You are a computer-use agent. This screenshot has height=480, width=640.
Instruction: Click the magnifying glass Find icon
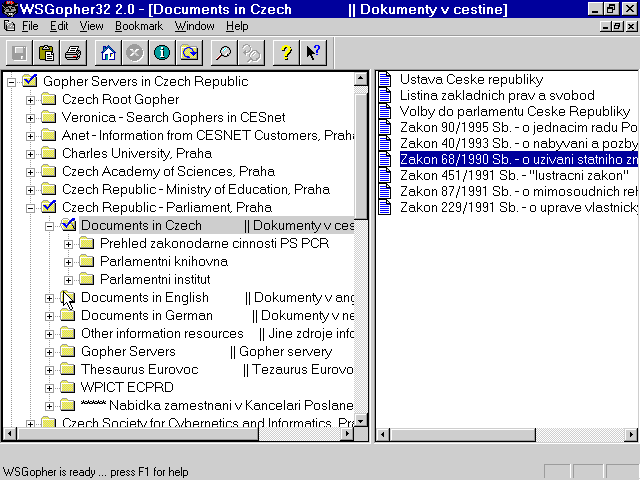coord(224,52)
